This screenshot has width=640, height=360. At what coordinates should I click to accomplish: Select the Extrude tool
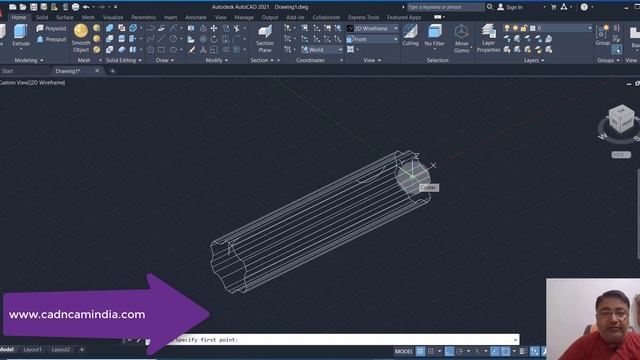(20, 35)
